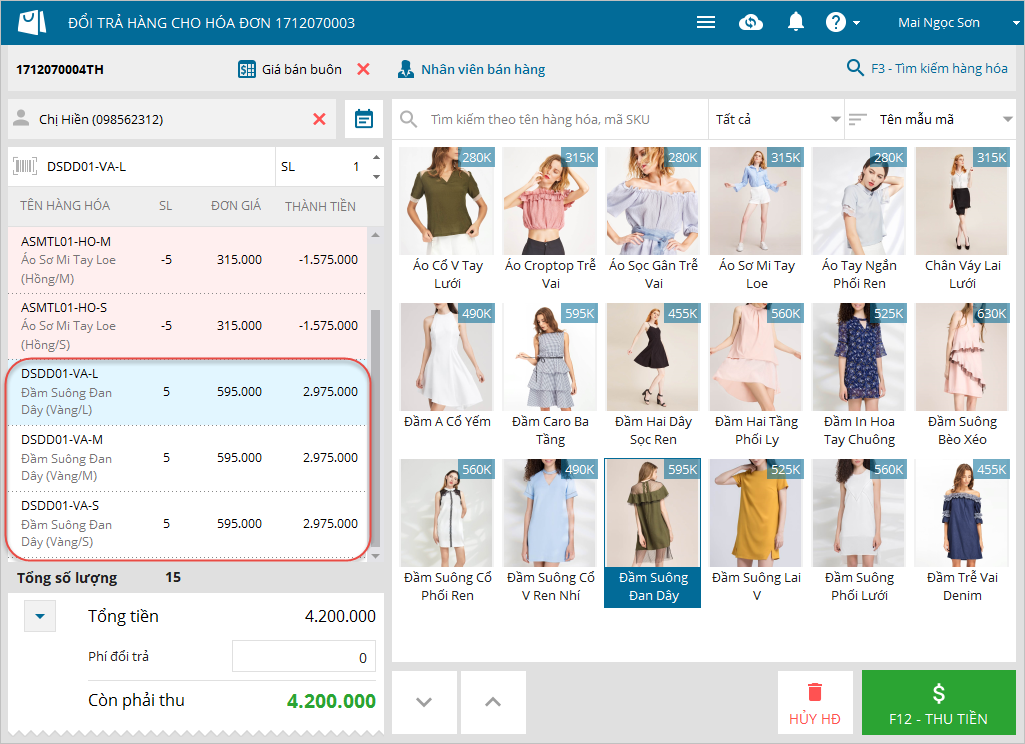Open the help question mark menu

(x=842, y=23)
